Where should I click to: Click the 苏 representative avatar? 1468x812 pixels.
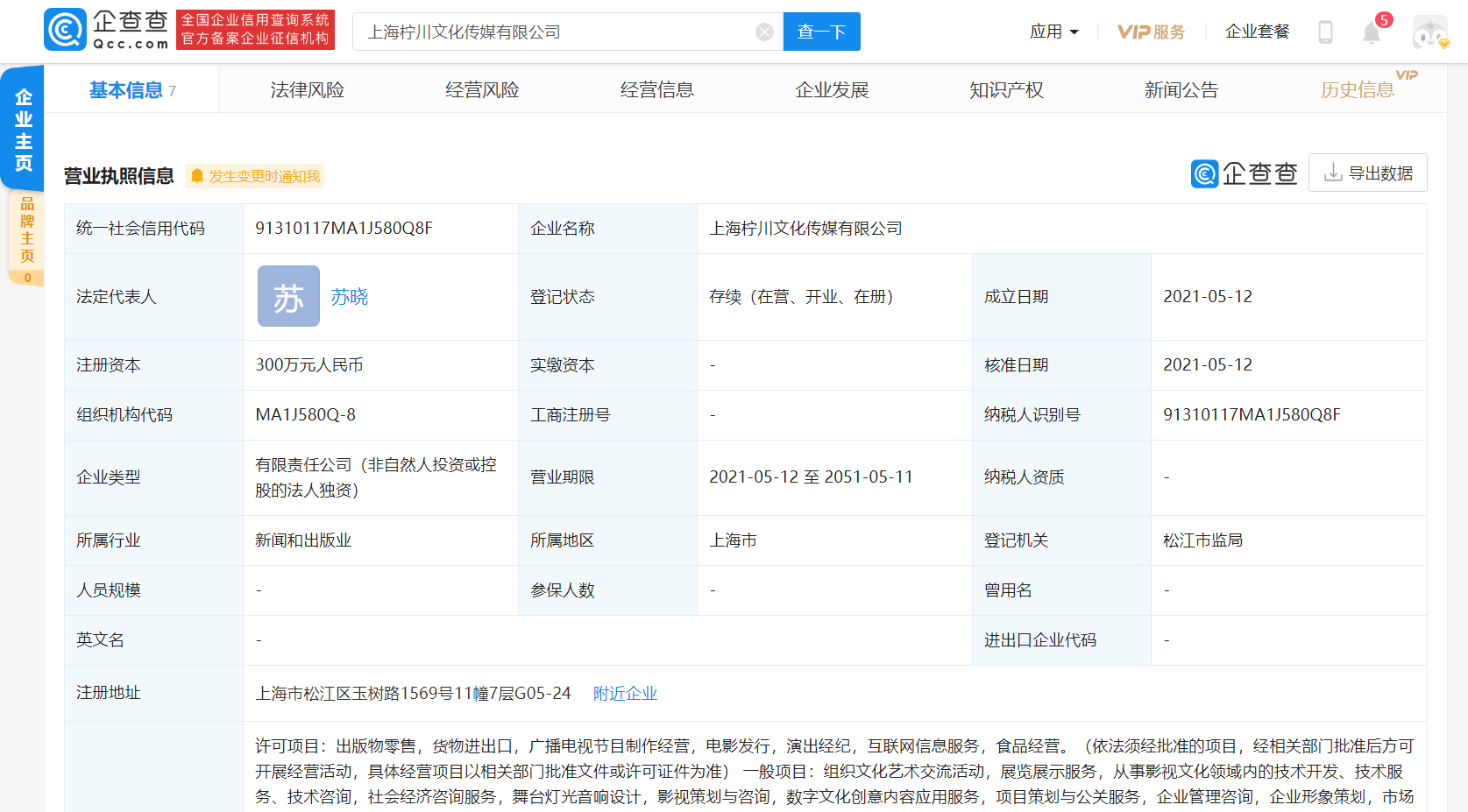tap(288, 297)
